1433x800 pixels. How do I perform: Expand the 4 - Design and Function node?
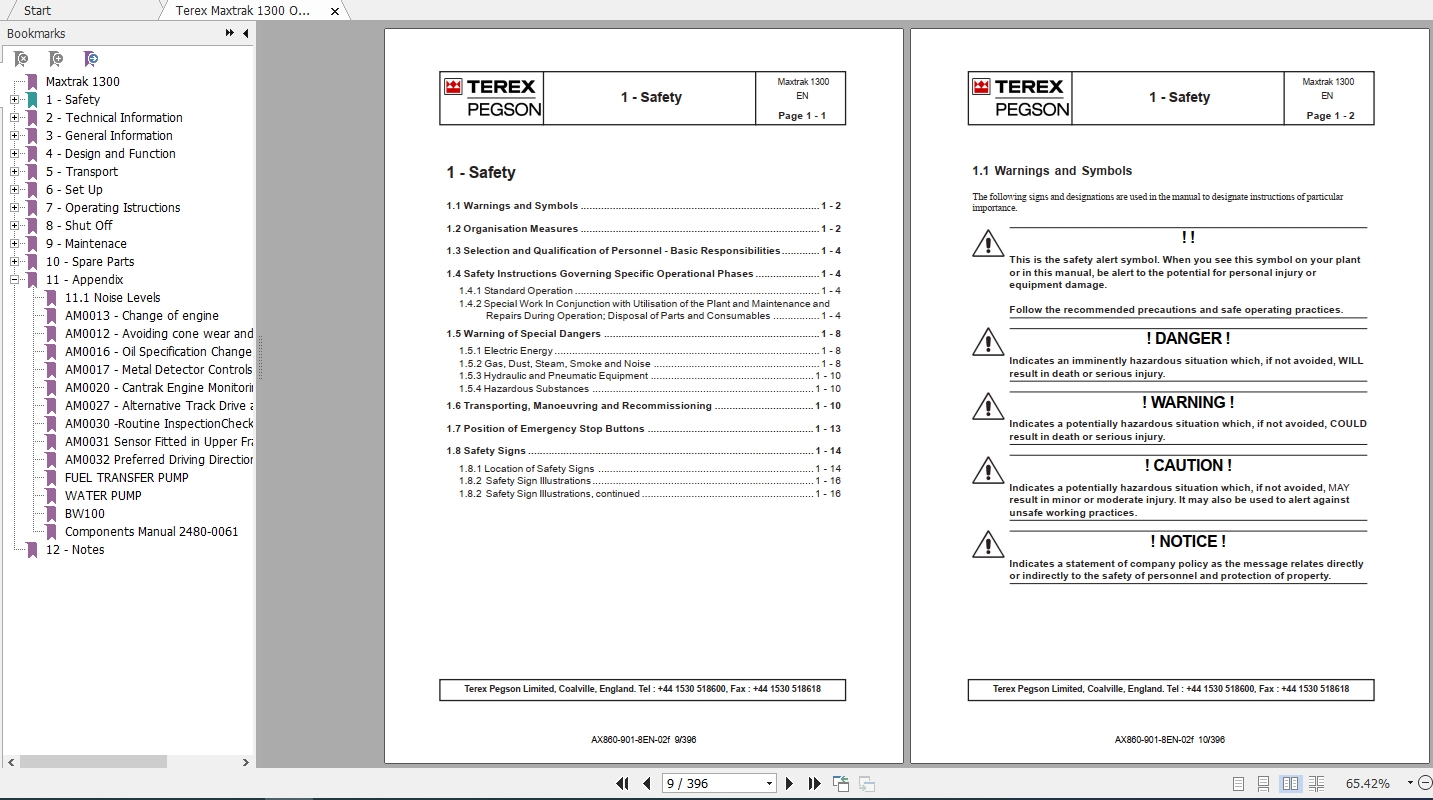(14, 154)
